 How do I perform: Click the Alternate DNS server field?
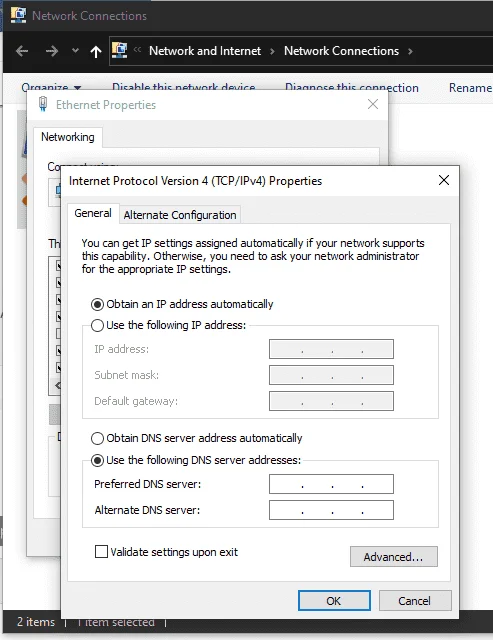(x=331, y=510)
